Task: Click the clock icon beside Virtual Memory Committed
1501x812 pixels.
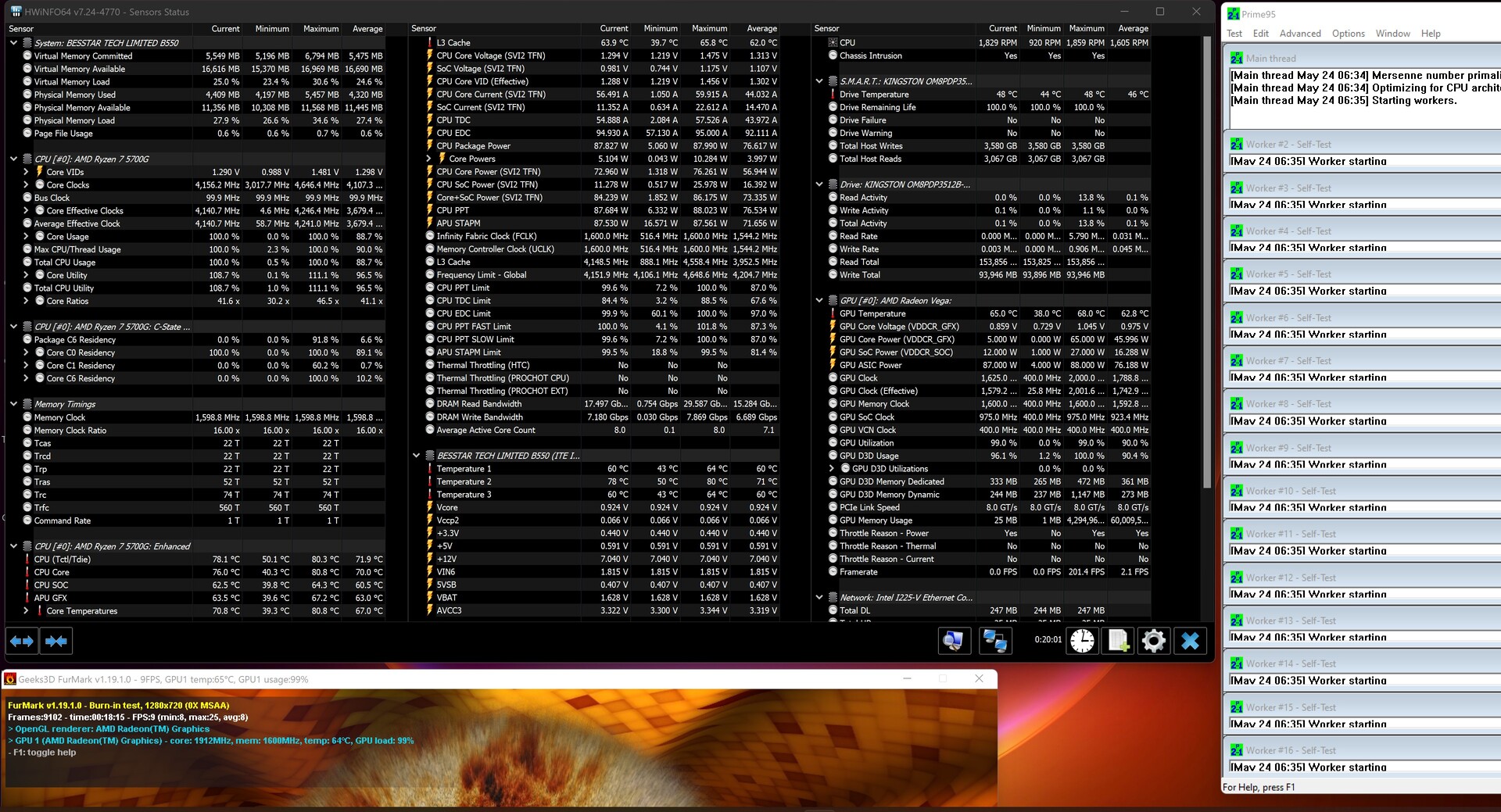Action: (27, 56)
